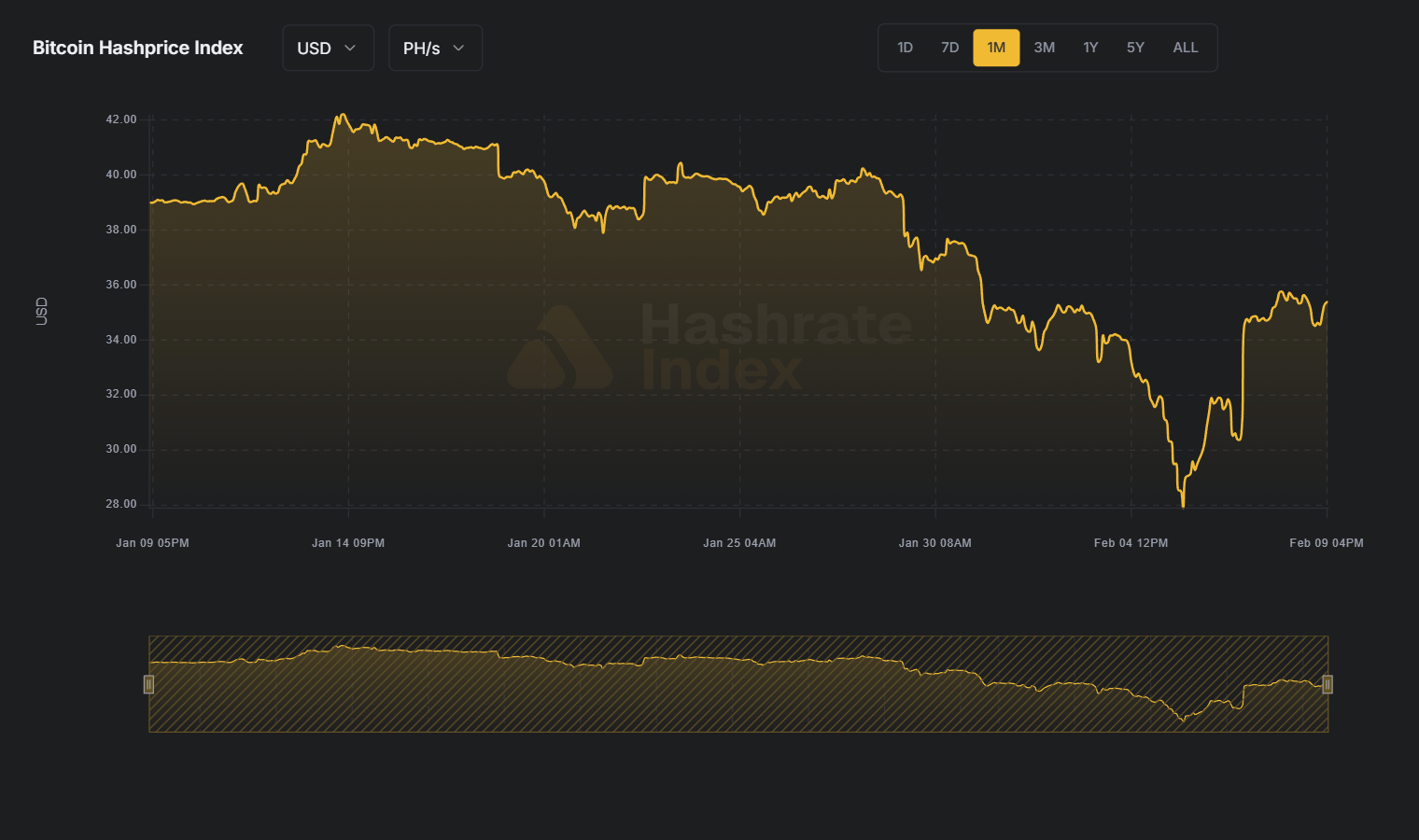This screenshot has height=840, width=1419.
Task: Click the Feb 04 12PM axis label
Action: point(1131,543)
